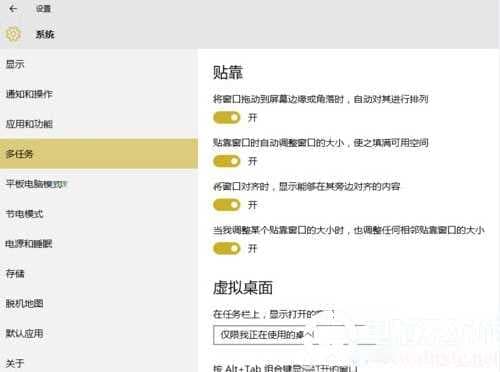This screenshot has height=372, width=500.
Task: Click the 设置 window title
Action: [43, 9]
